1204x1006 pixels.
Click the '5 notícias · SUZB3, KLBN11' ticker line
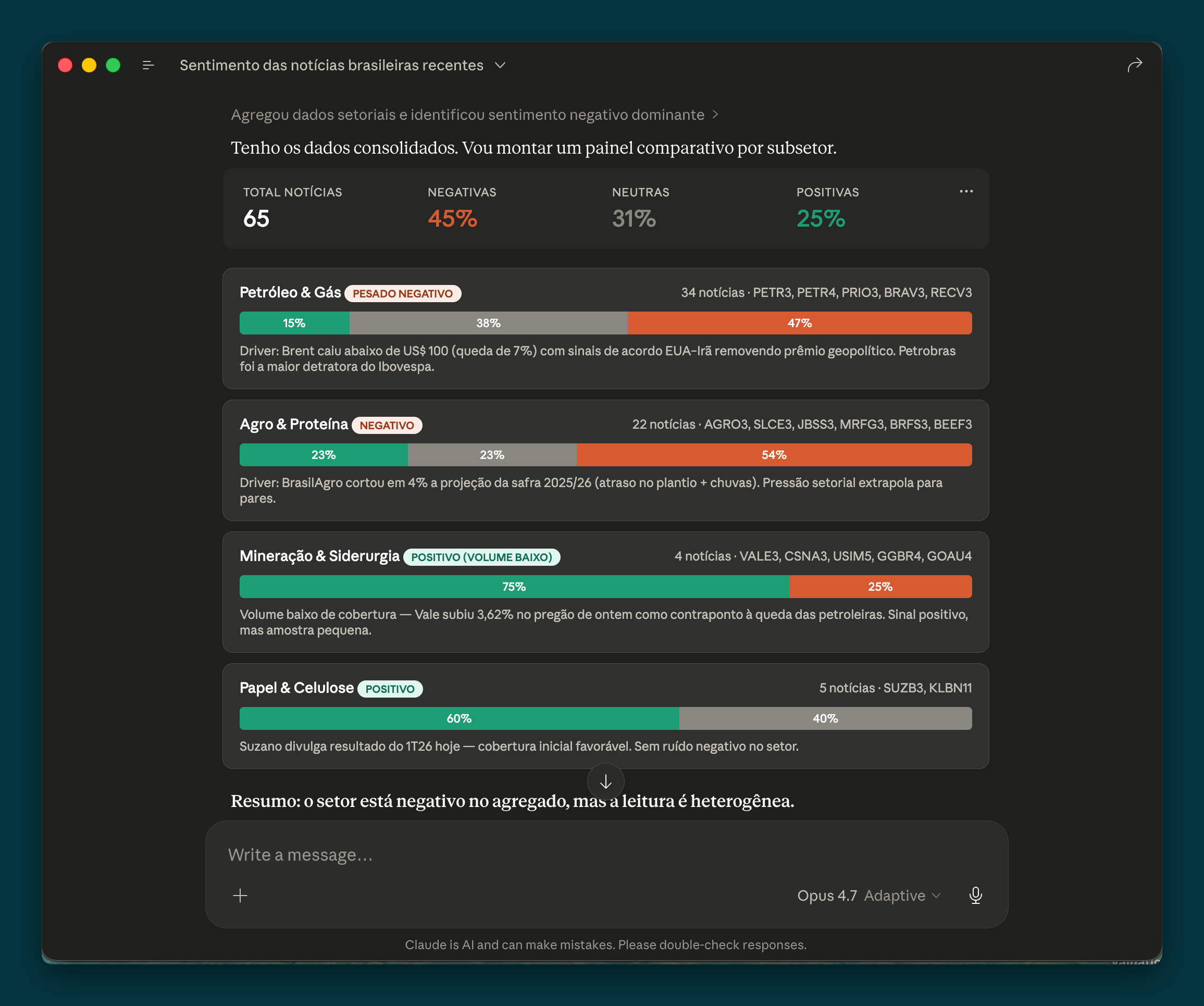[895, 688]
